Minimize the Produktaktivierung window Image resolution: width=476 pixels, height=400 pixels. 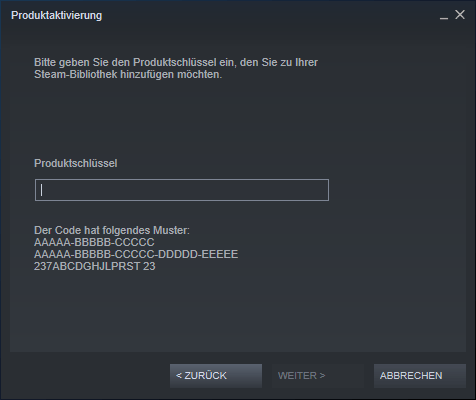pos(444,15)
